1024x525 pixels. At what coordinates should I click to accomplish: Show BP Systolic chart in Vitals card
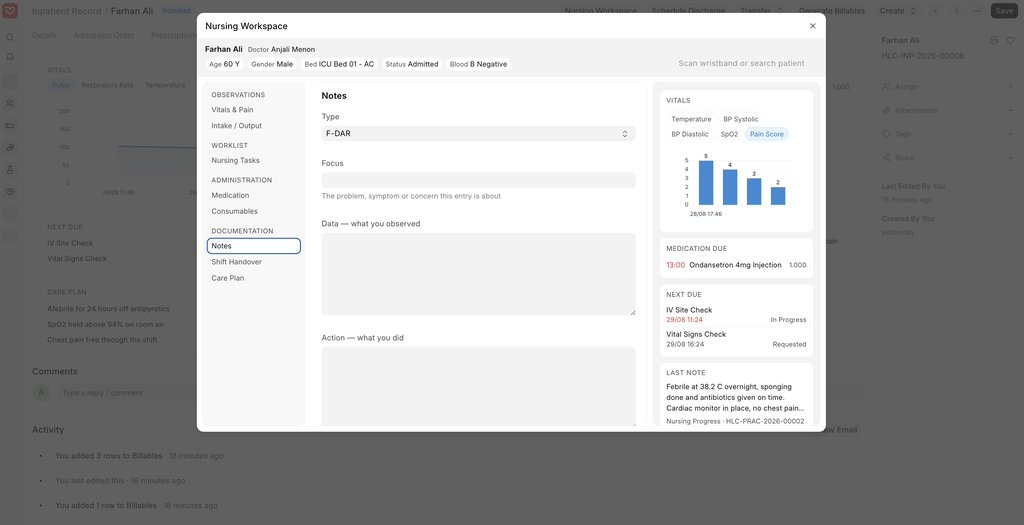741,119
